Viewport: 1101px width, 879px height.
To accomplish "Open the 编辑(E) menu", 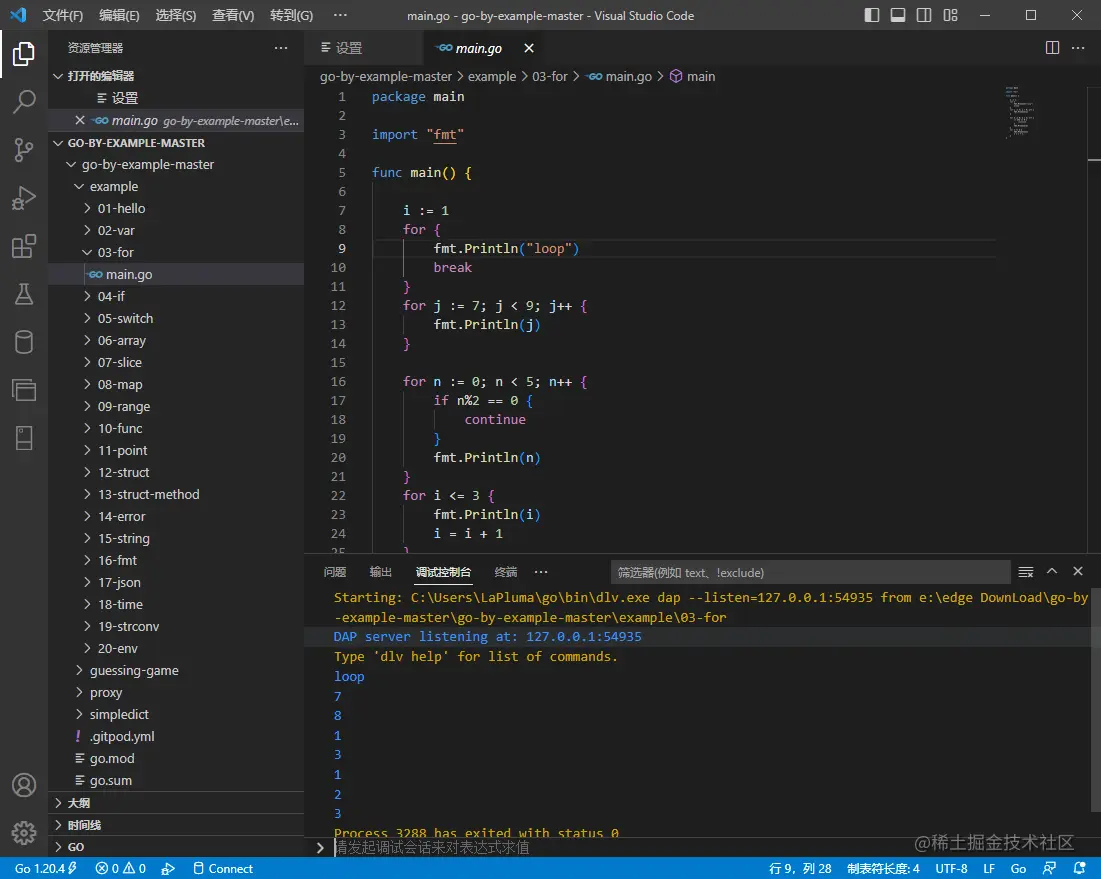I will pos(119,15).
